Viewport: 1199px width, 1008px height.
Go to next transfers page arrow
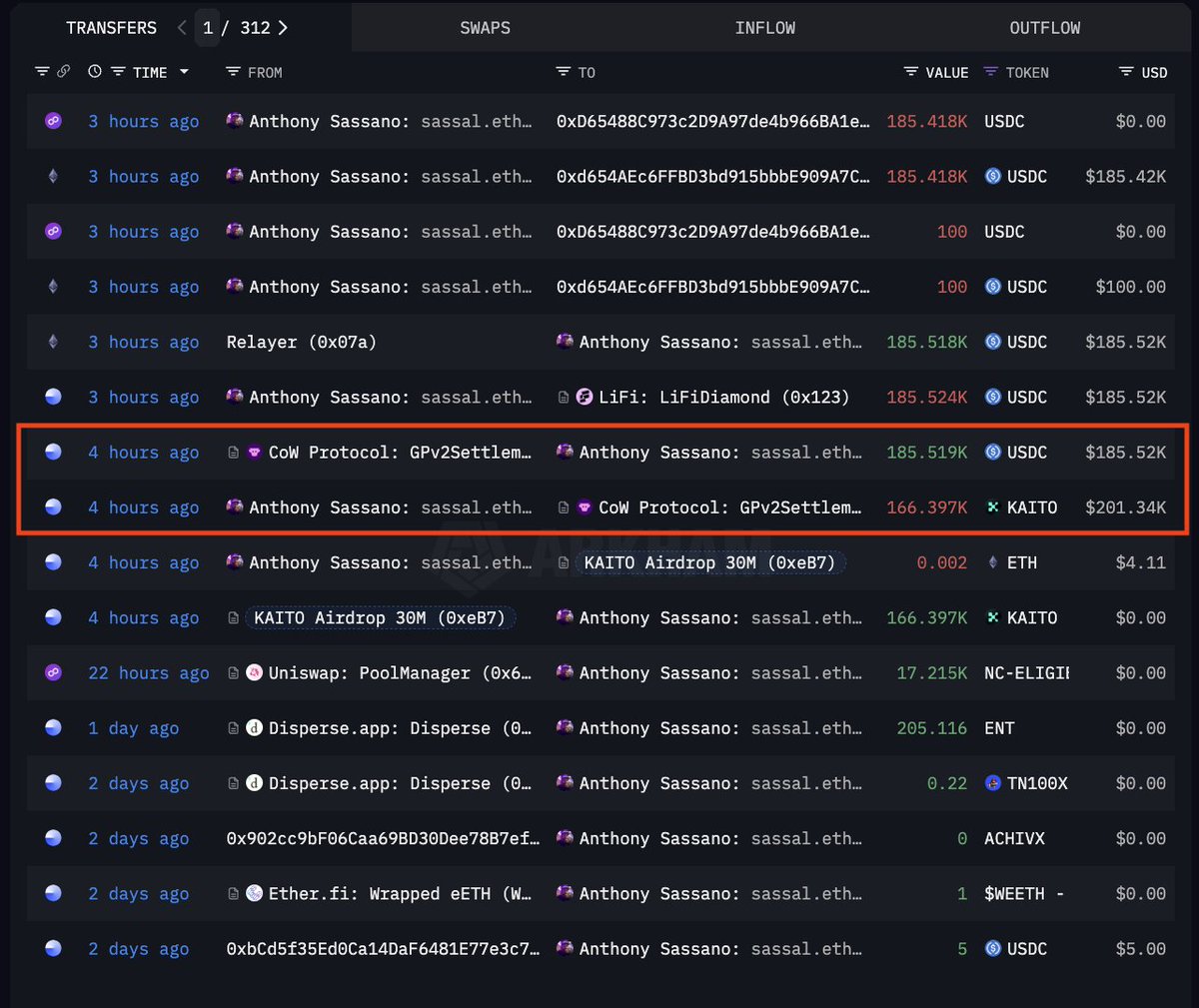283,28
